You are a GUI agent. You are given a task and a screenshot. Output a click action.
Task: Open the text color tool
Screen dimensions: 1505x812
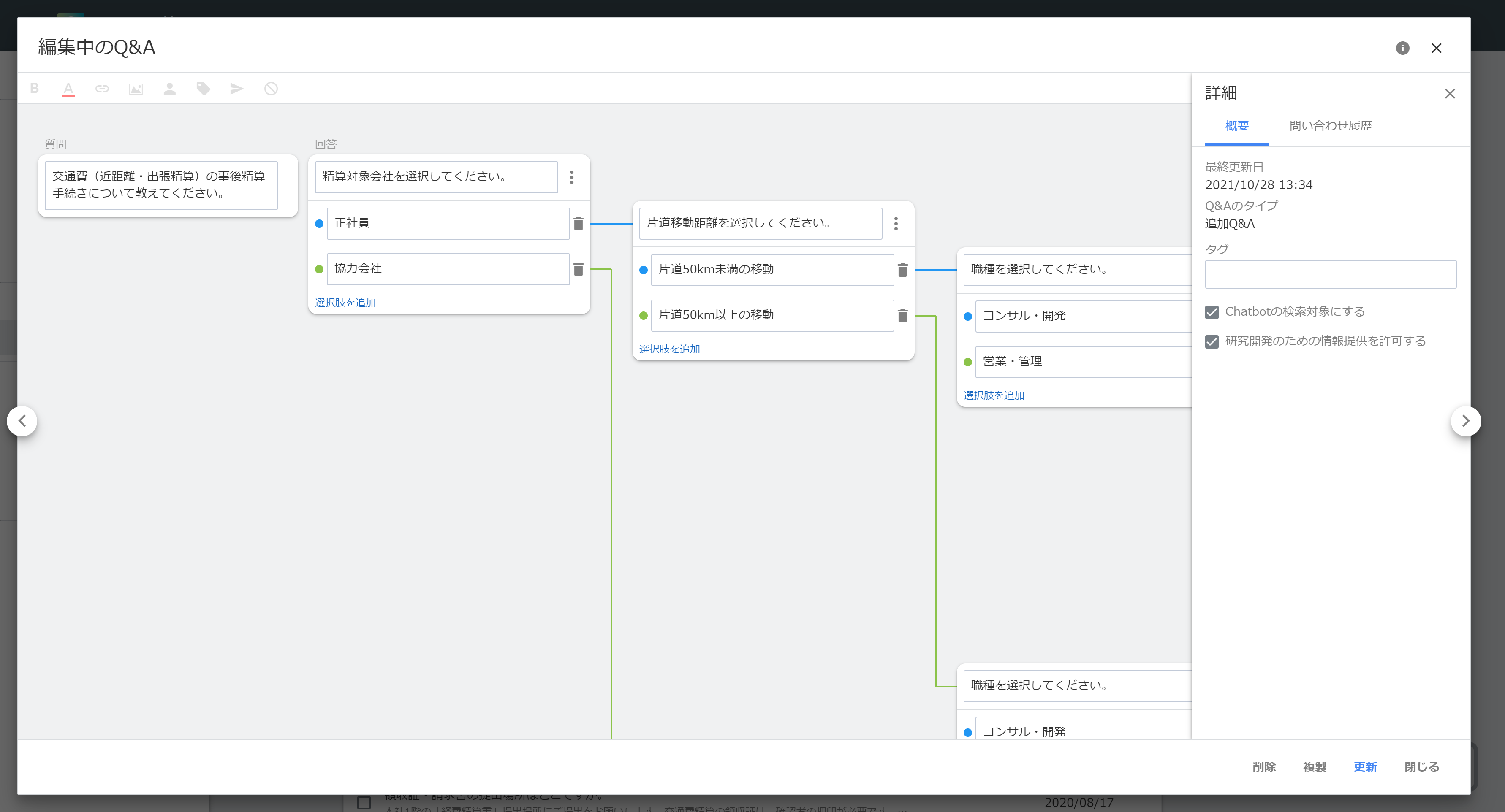pos(68,89)
